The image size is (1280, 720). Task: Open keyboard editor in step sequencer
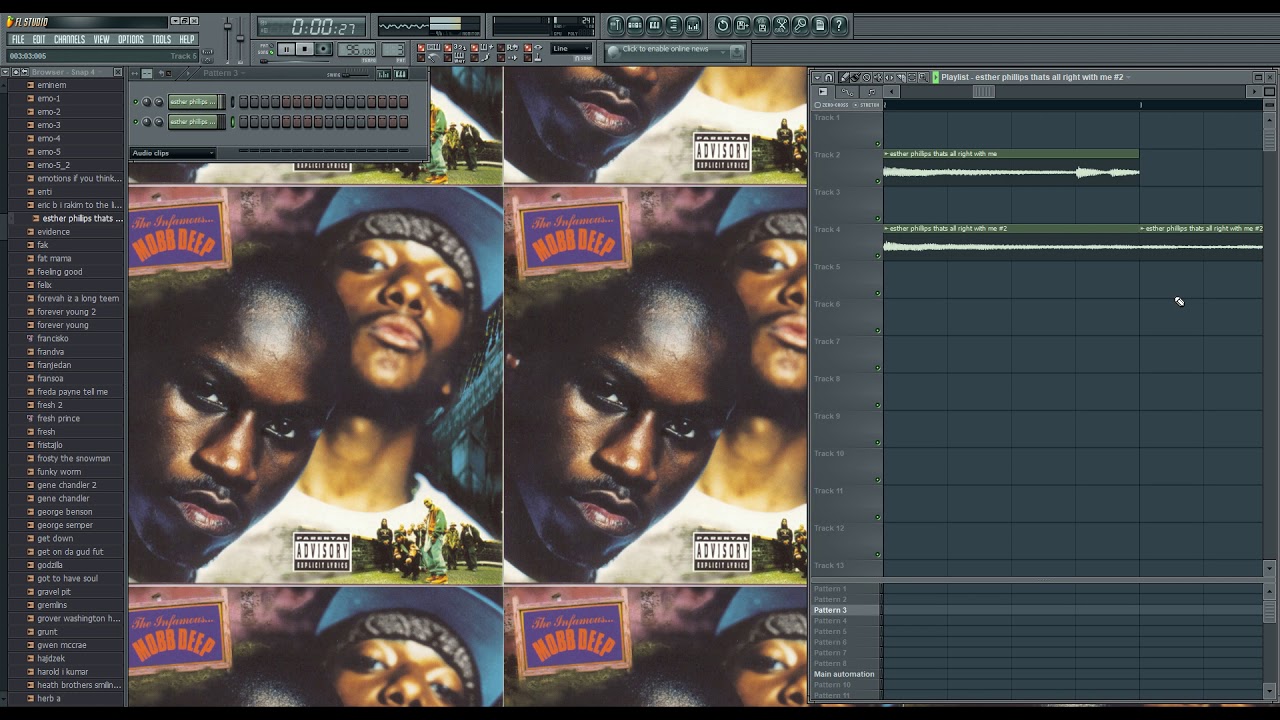[x=401, y=74]
